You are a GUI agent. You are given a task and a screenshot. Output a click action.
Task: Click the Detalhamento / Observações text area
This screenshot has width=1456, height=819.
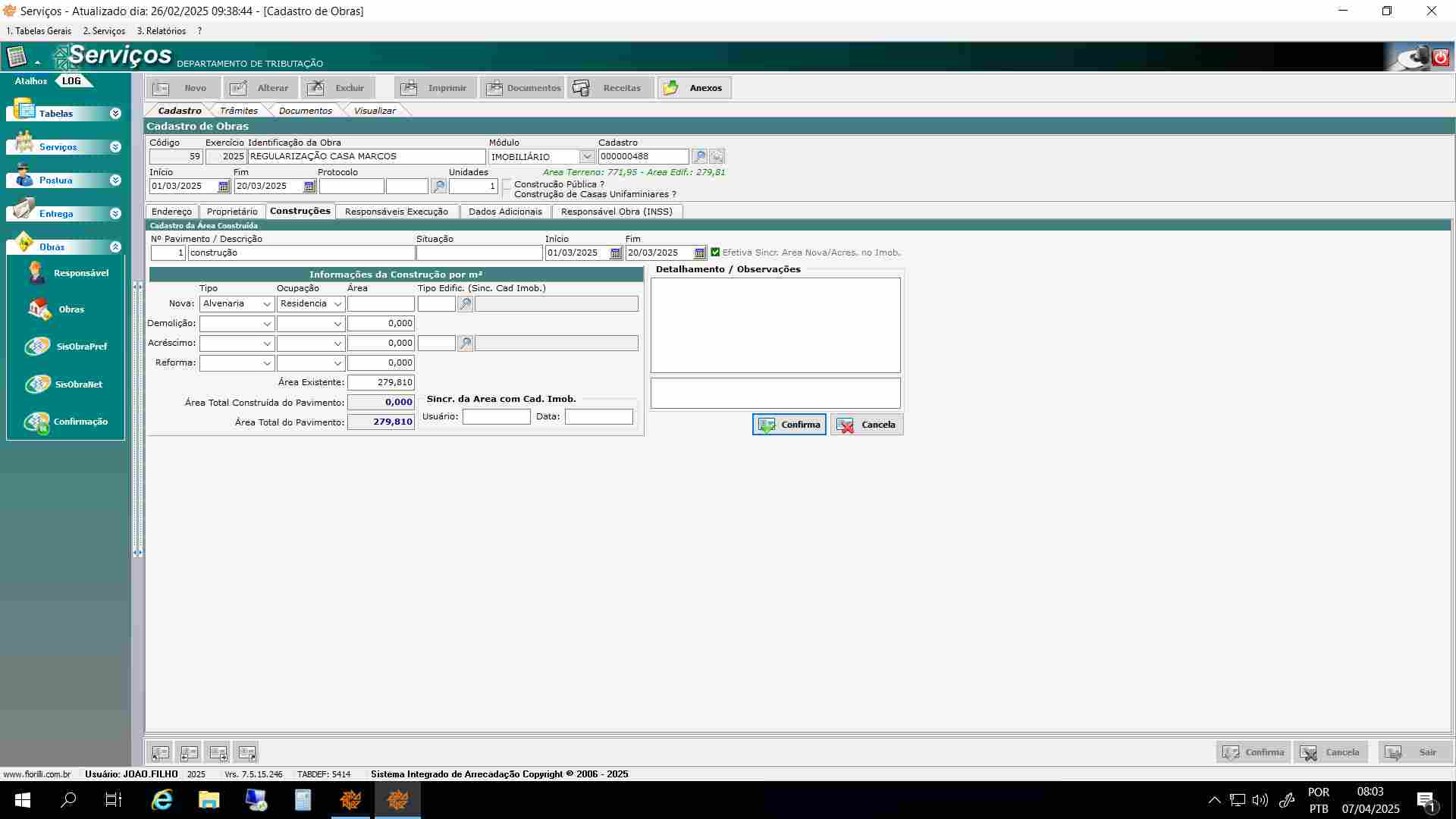click(775, 325)
